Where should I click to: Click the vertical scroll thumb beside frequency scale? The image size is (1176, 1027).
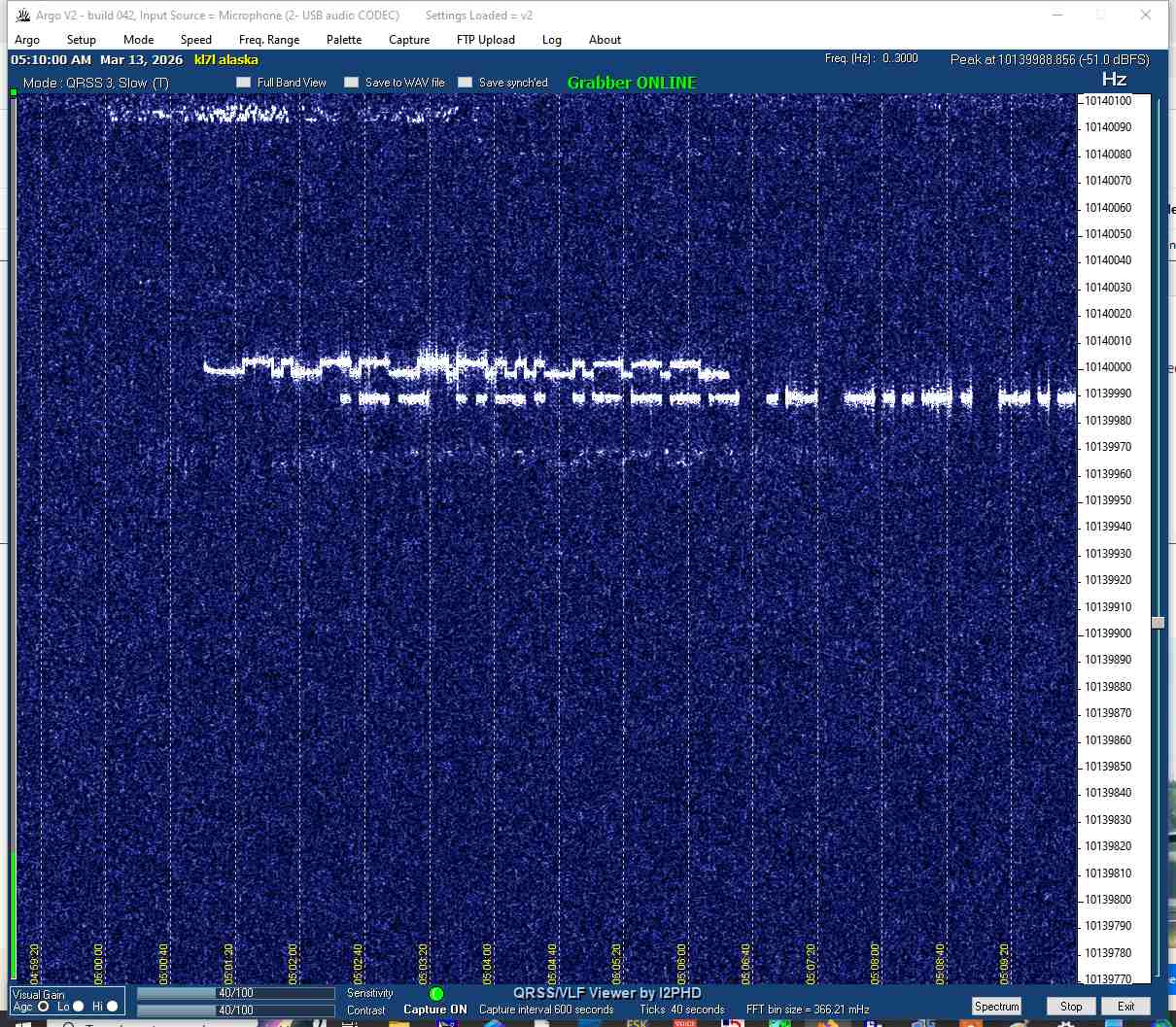(1158, 622)
